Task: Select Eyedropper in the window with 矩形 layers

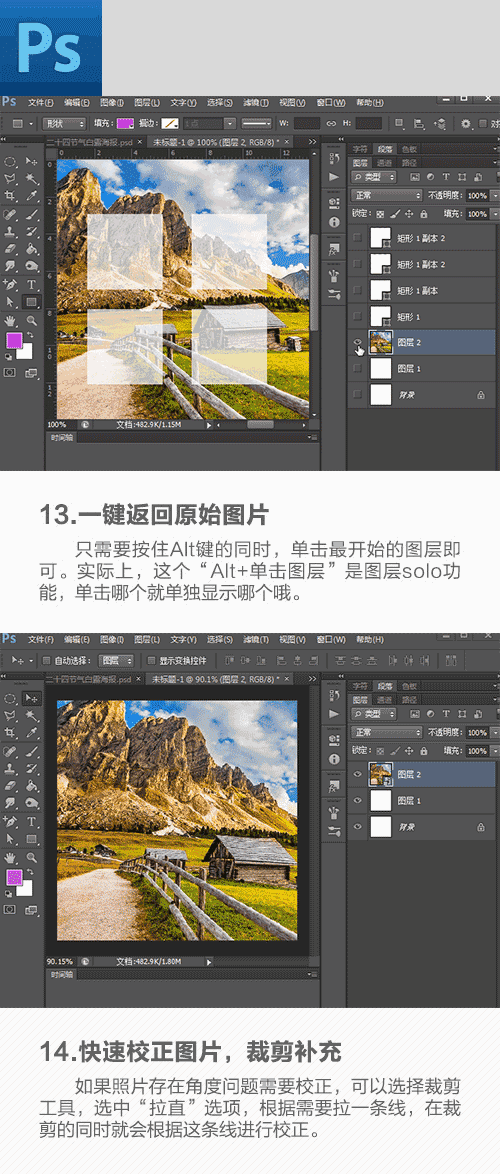Action: point(31,196)
